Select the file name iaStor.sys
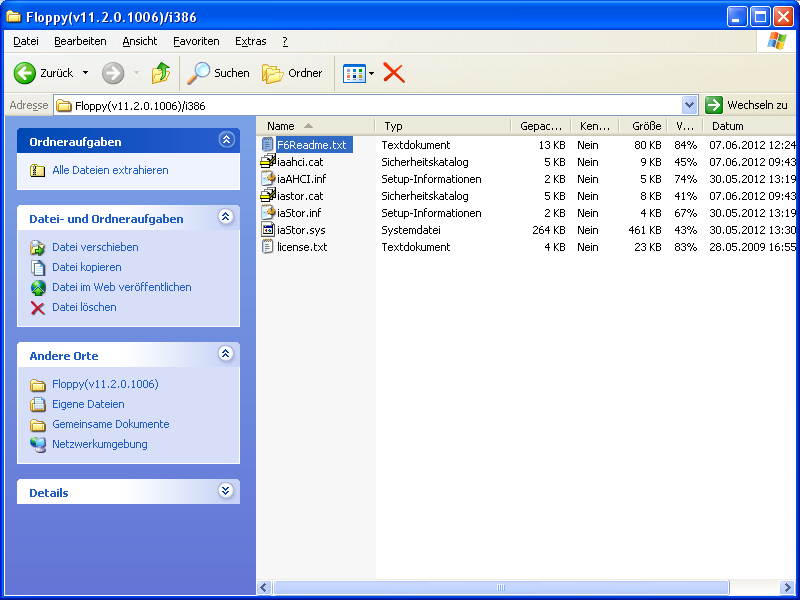 click(x=301, y=230)
